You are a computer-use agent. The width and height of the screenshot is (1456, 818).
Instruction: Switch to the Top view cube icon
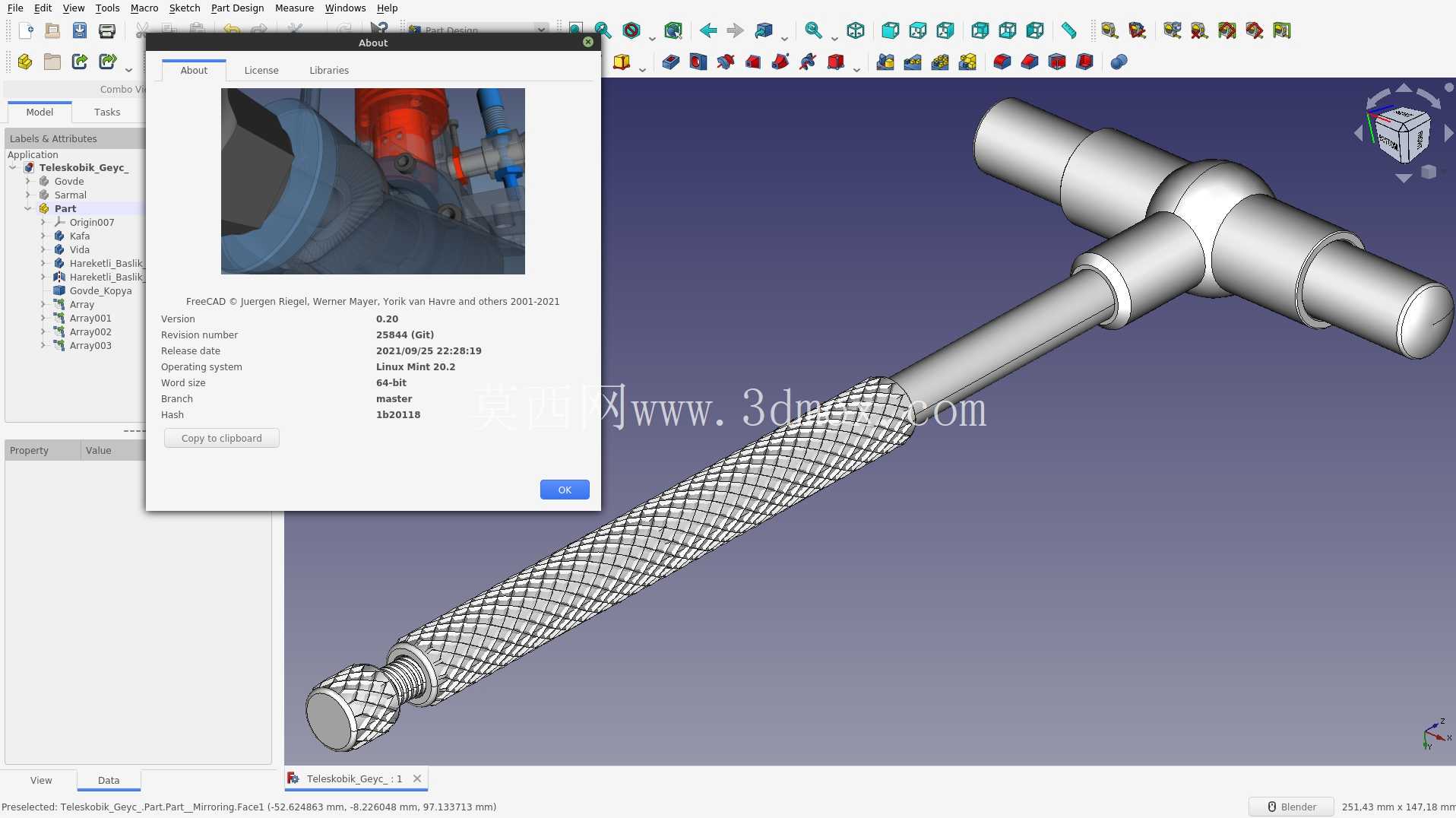coord(918,30)
